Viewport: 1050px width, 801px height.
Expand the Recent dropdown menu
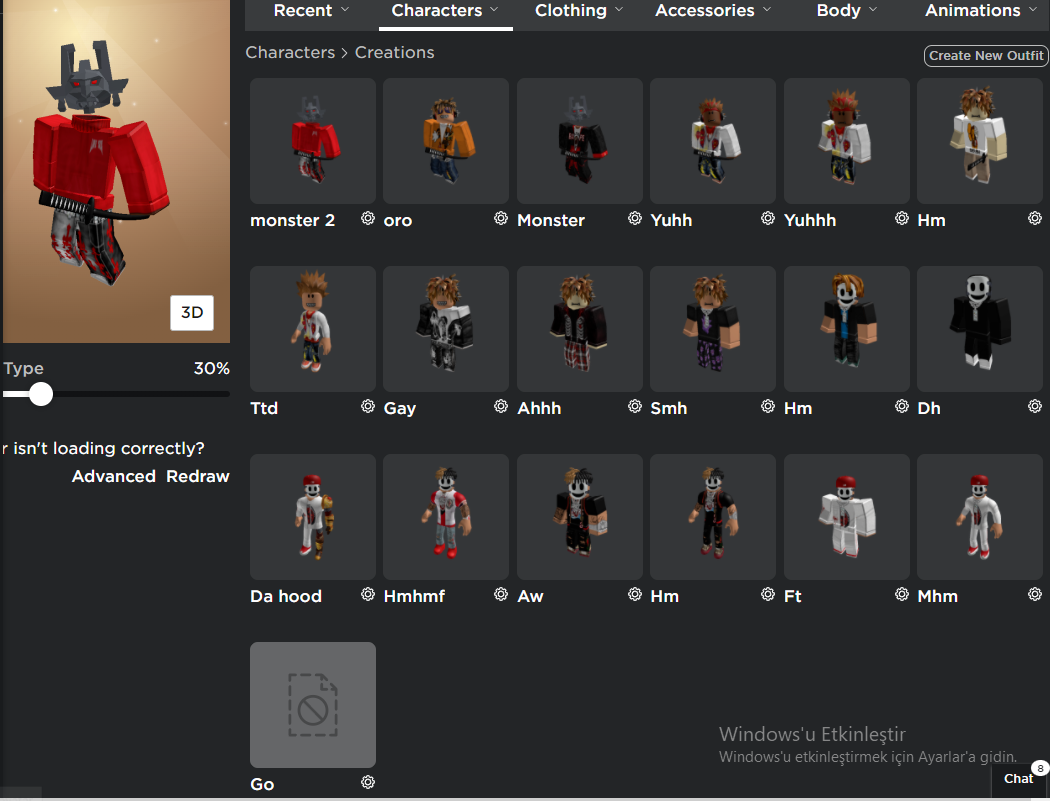(311, 11)
